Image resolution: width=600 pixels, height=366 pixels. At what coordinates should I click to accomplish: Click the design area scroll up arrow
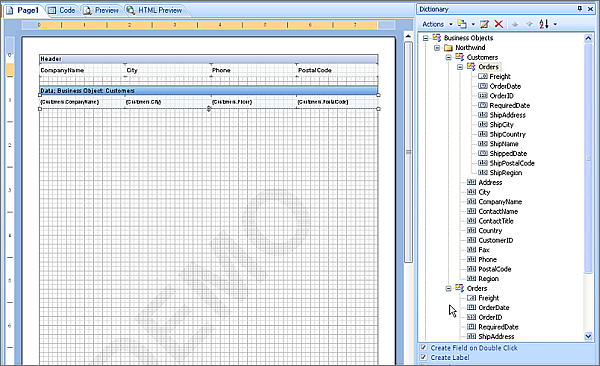pyautogui.click(x=408, y=36)
